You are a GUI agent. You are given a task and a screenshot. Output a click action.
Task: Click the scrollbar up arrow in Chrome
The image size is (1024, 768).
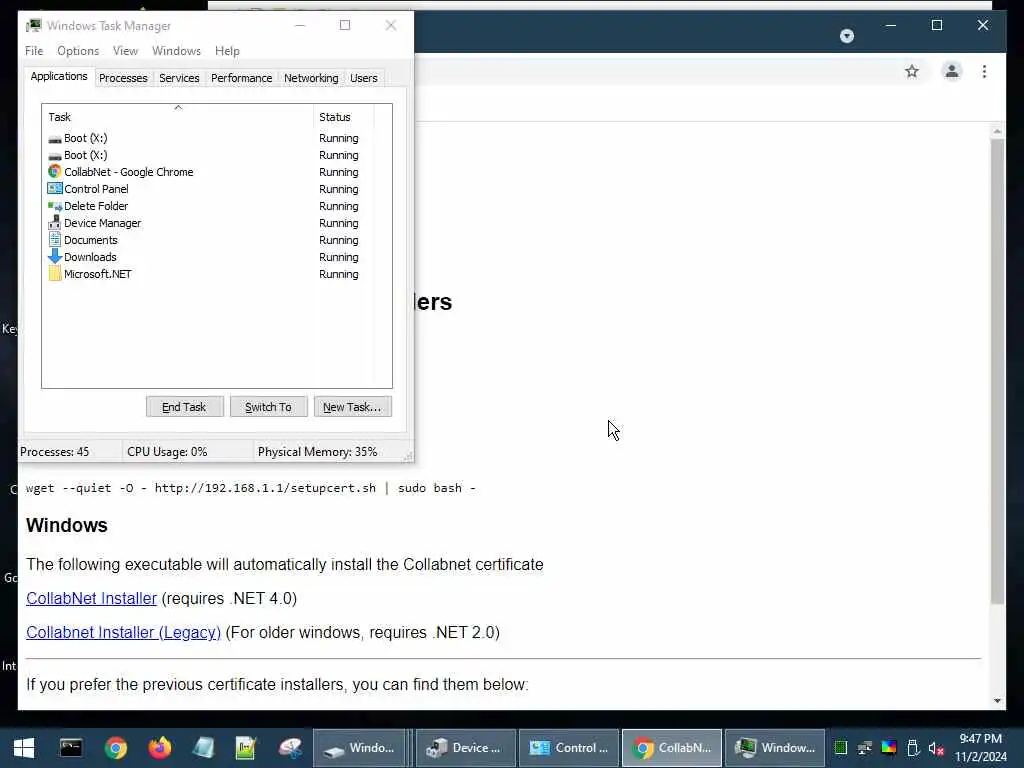tap(997, 131)
